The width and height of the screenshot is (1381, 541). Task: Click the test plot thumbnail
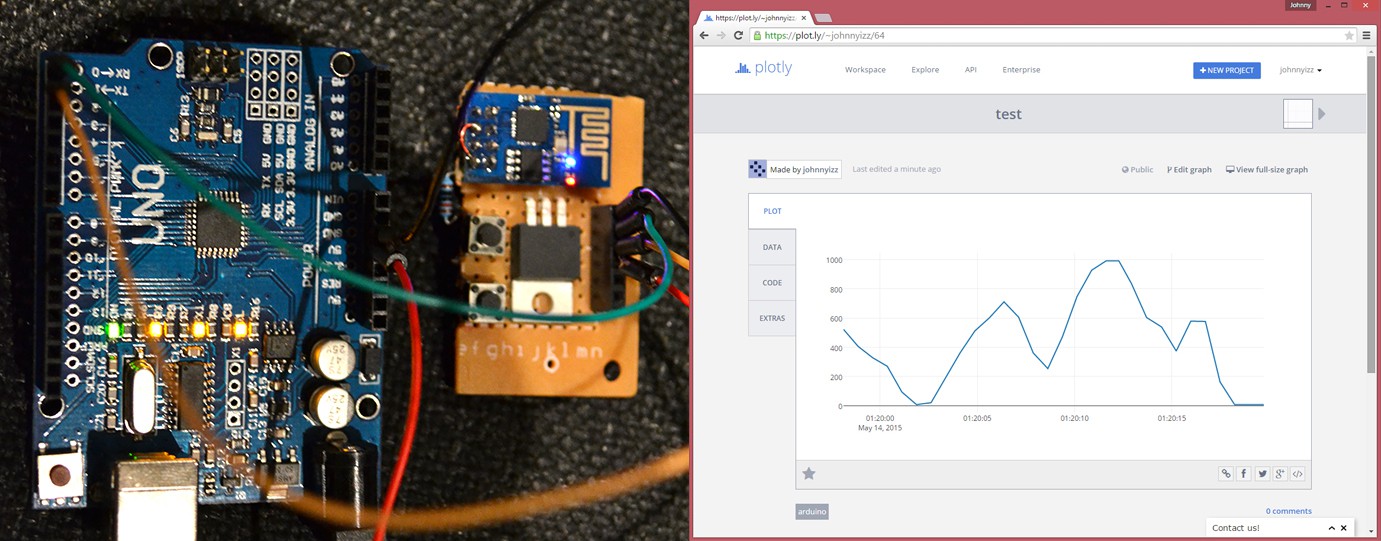tap(1297, 113)
